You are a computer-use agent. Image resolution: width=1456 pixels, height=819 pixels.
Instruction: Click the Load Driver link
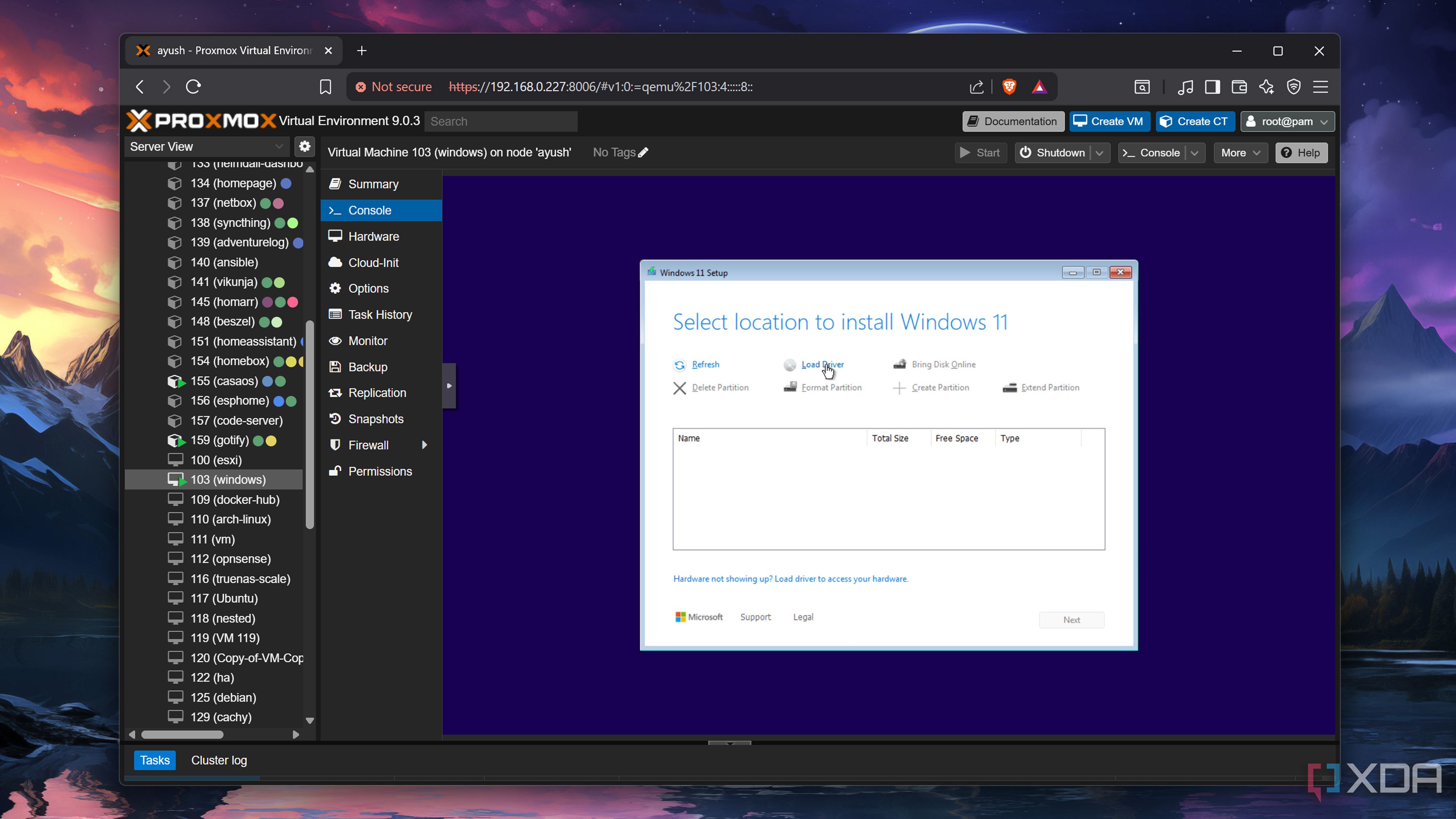click(x=822, y=364)
